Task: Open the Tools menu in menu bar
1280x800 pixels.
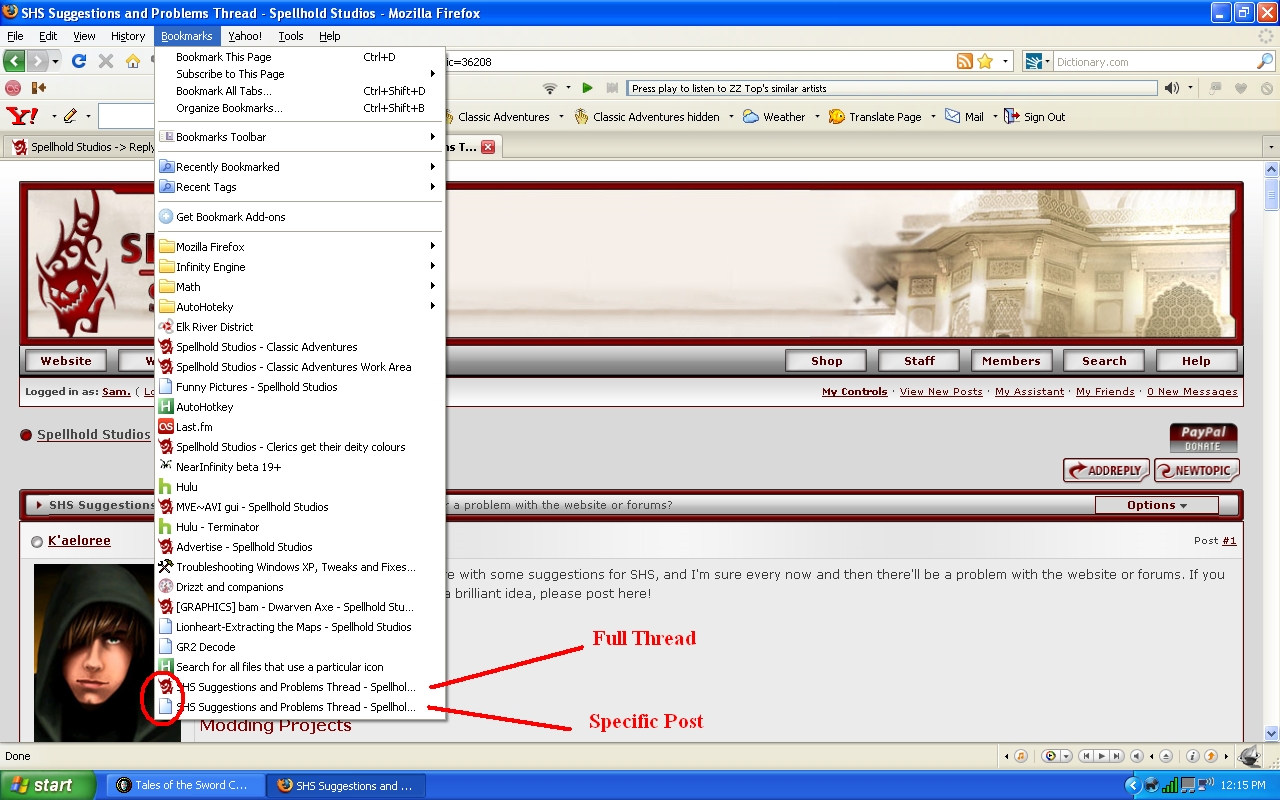Action: 291,36
